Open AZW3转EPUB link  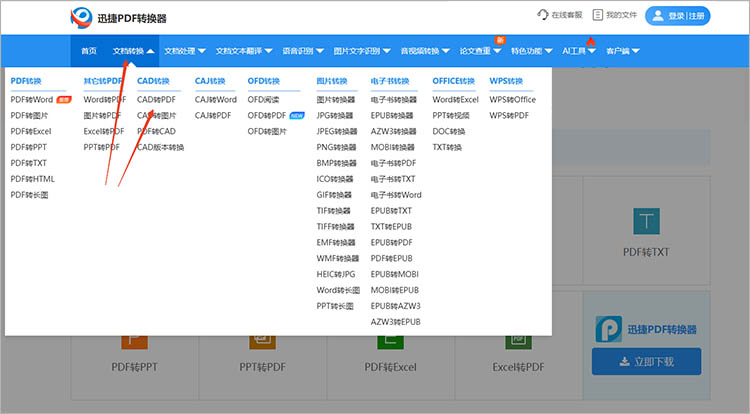point(396,322)
